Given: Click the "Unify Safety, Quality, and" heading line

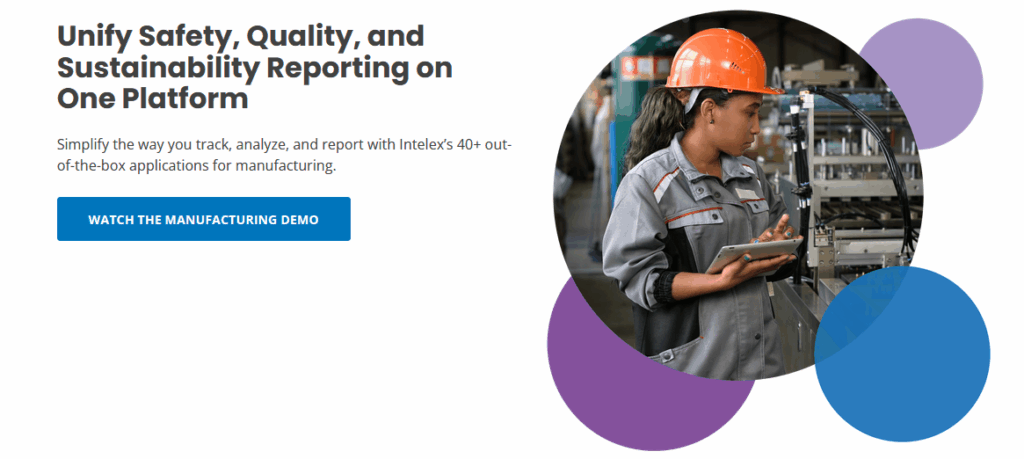Looking at the screenshot, I should 241,36.
